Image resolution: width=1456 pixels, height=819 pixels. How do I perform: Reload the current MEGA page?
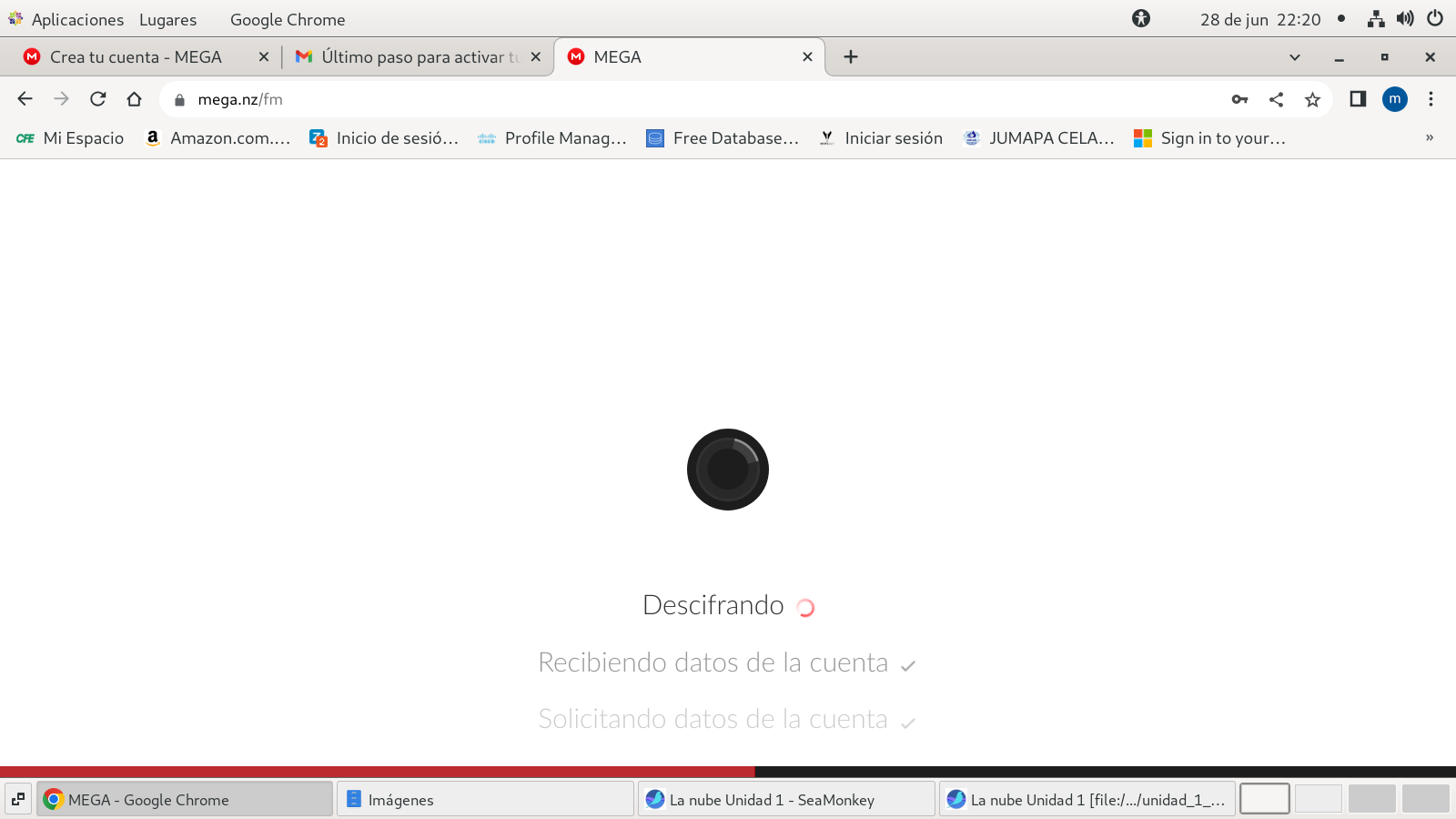click(x=98, y=99)
